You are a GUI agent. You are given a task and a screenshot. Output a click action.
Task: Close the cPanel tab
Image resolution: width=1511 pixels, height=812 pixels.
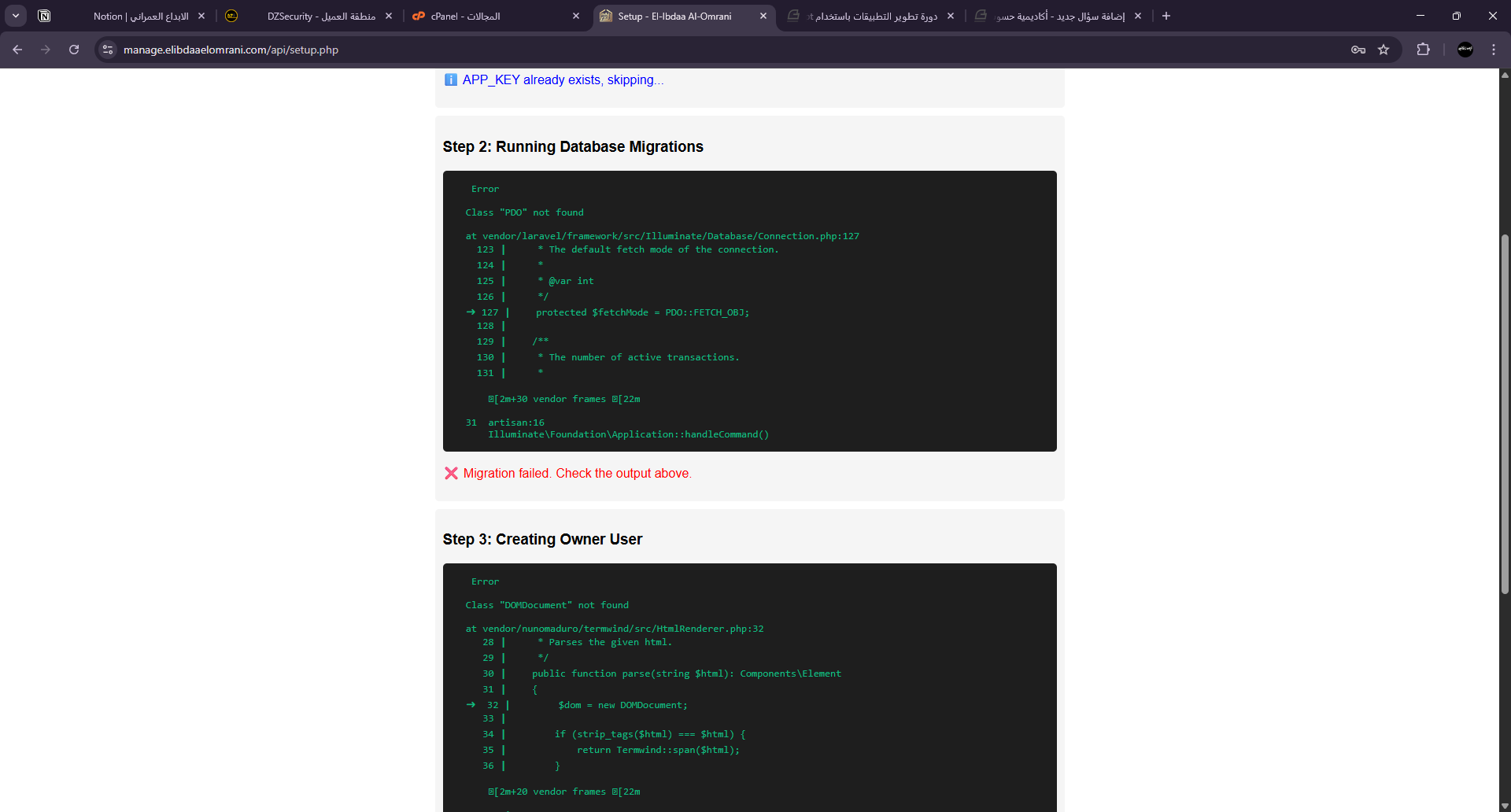tap(576, 16)
